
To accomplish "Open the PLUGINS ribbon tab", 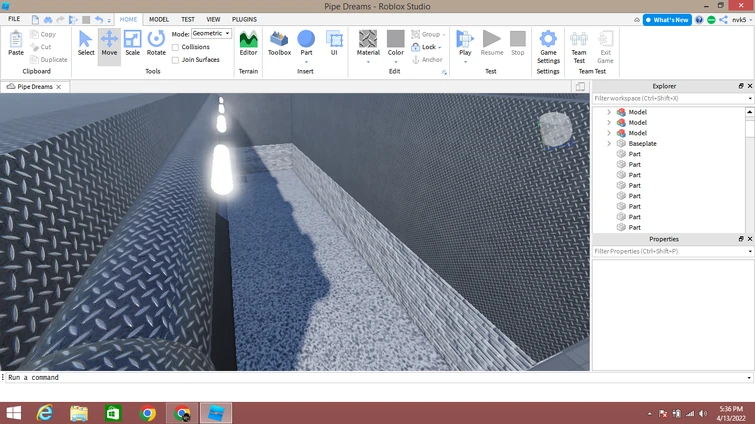I will click(244, 19).
